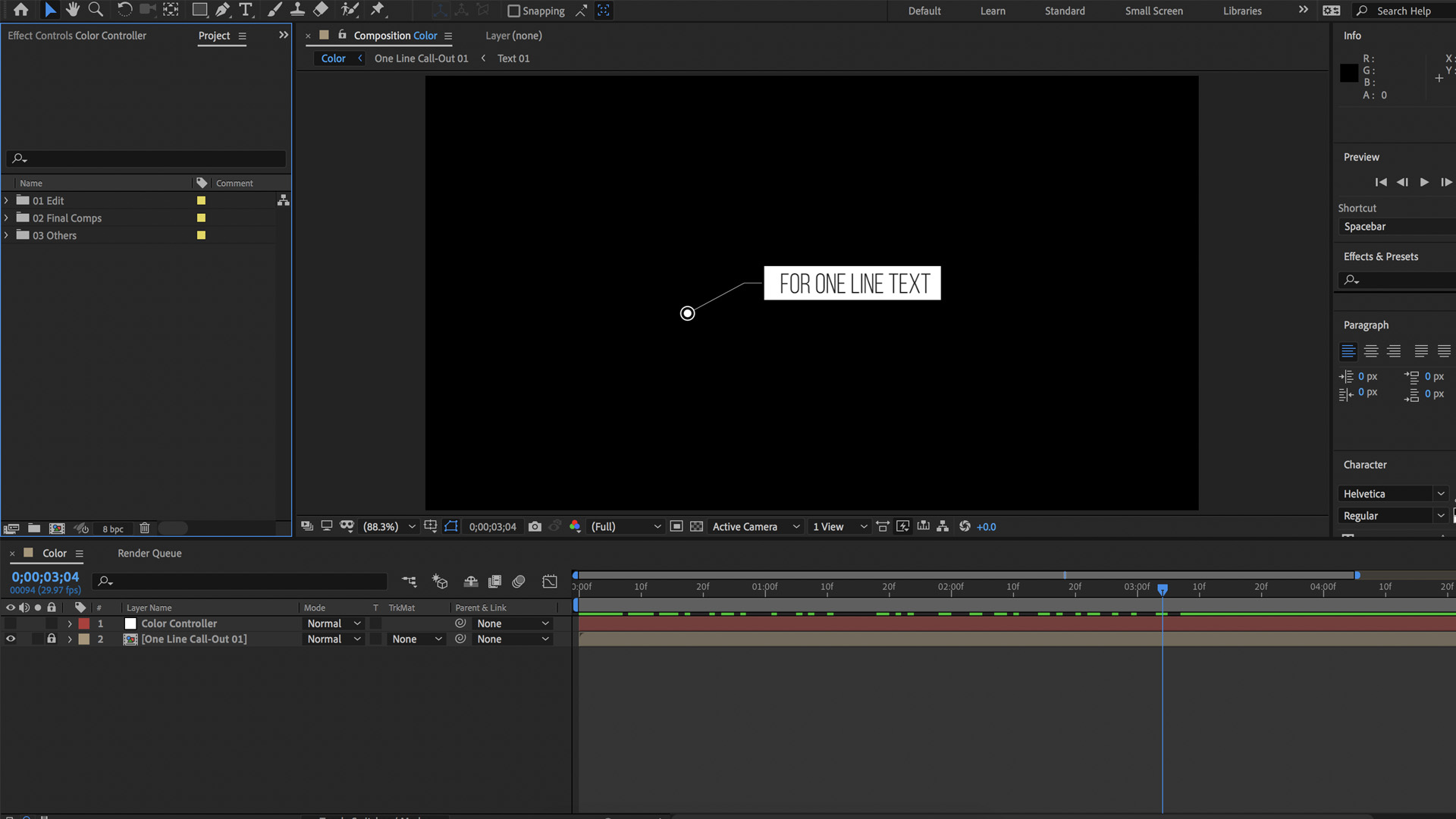Select the Zoom tool
The width and height of the screenshot is (1456, 819).
95,10
